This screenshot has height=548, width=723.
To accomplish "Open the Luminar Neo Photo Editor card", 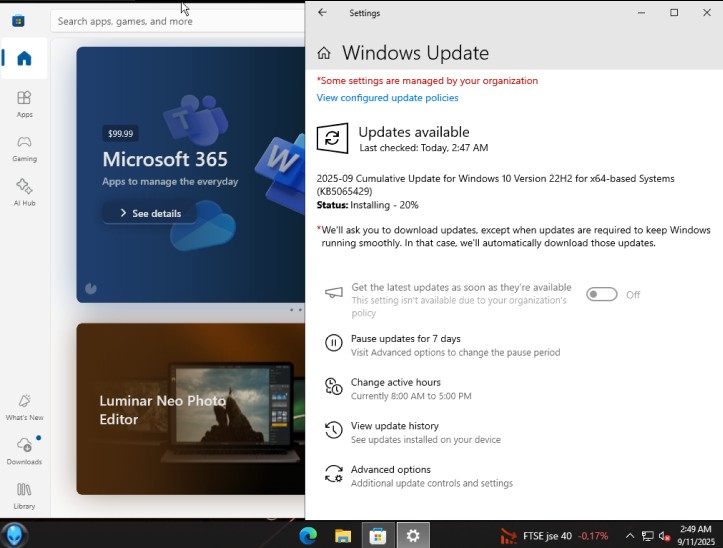I will [190, 409].
